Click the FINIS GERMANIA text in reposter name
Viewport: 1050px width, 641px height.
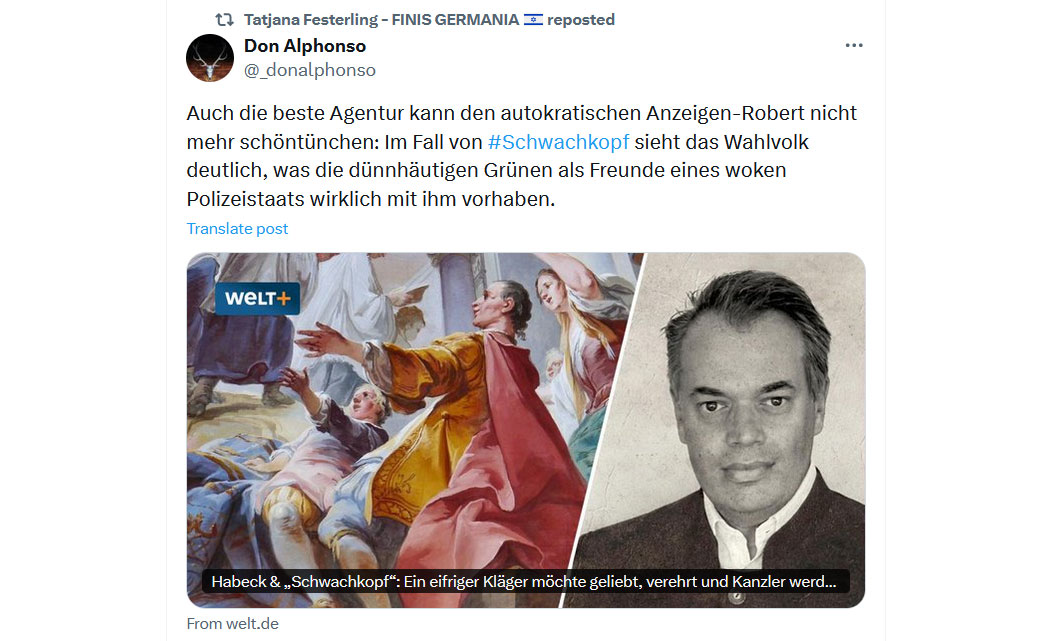[455, 19]
